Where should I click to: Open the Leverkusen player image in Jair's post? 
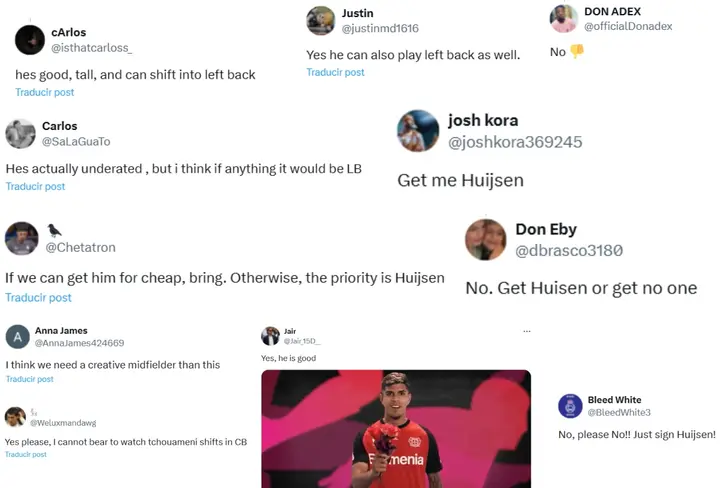coord(396,429)
